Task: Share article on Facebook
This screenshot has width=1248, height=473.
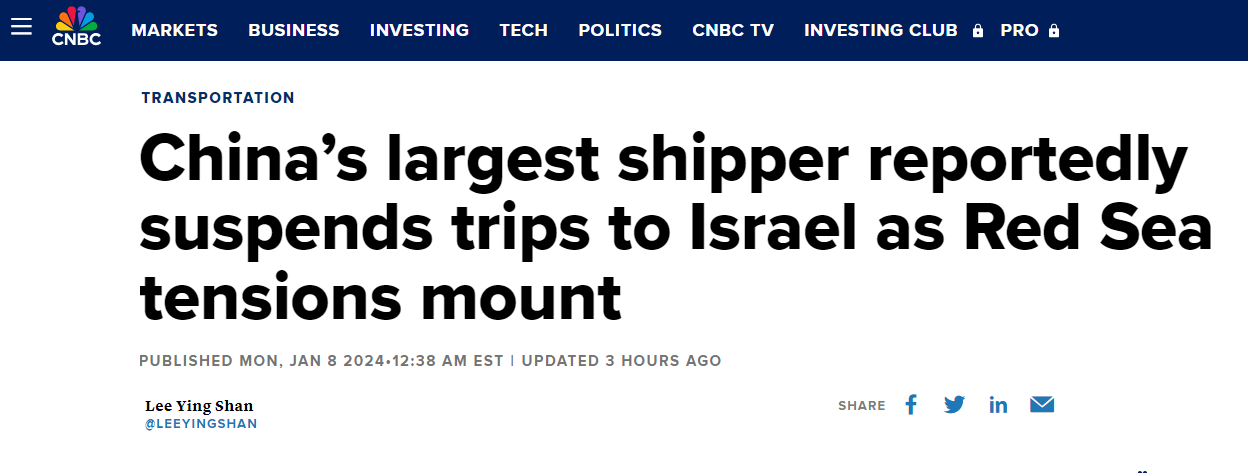Action: click(910, 405)
